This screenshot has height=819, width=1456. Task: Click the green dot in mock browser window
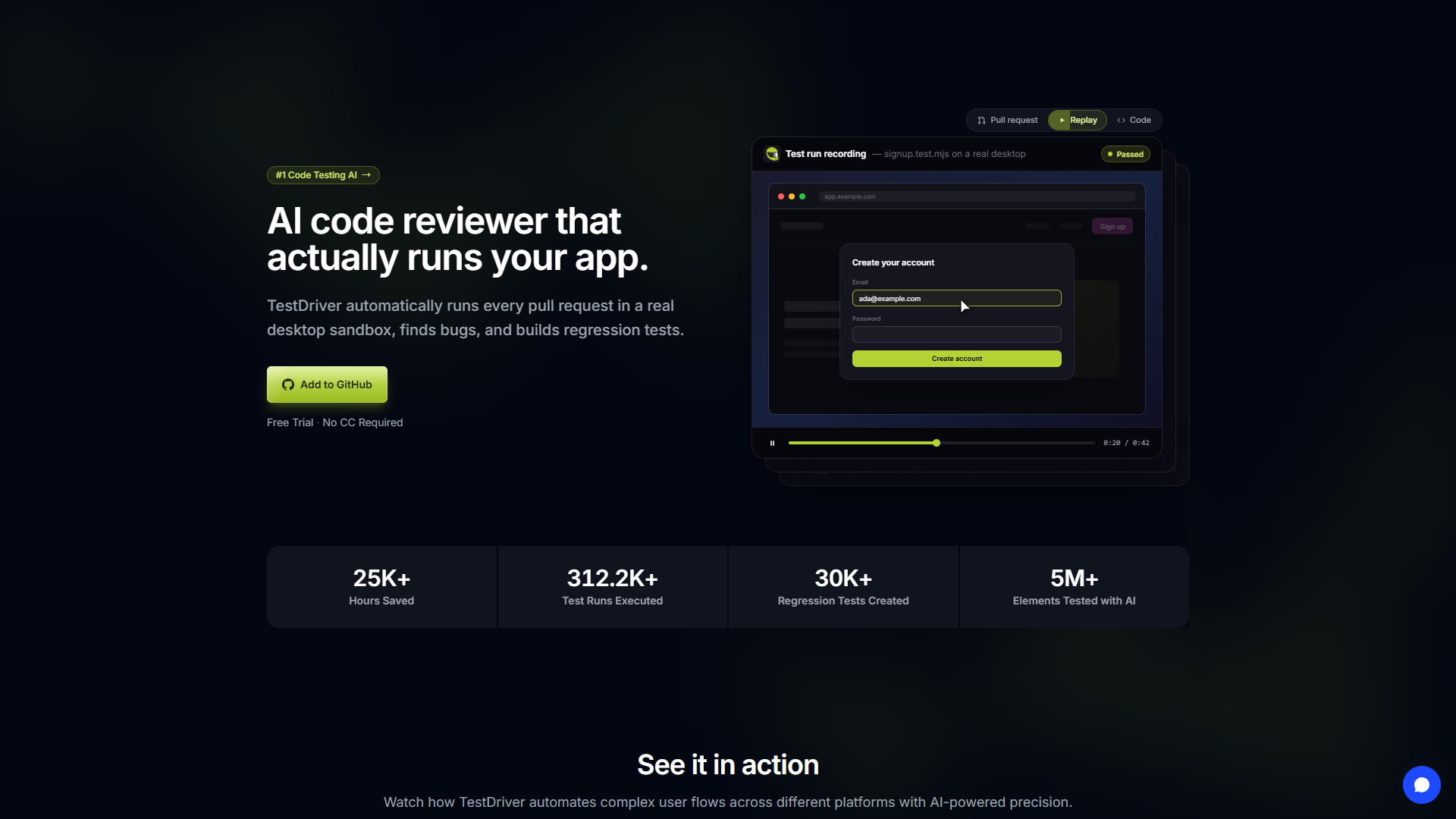coord(802,196)
